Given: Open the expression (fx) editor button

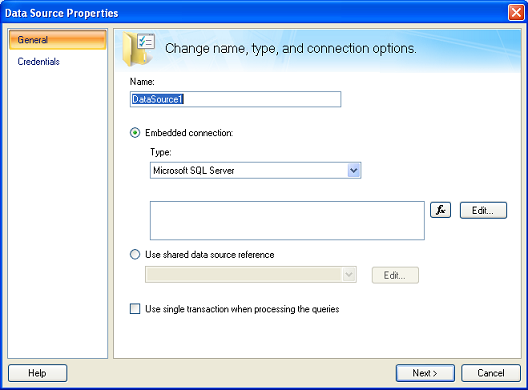Looking at the screenshot, I should tap(440, 210).
